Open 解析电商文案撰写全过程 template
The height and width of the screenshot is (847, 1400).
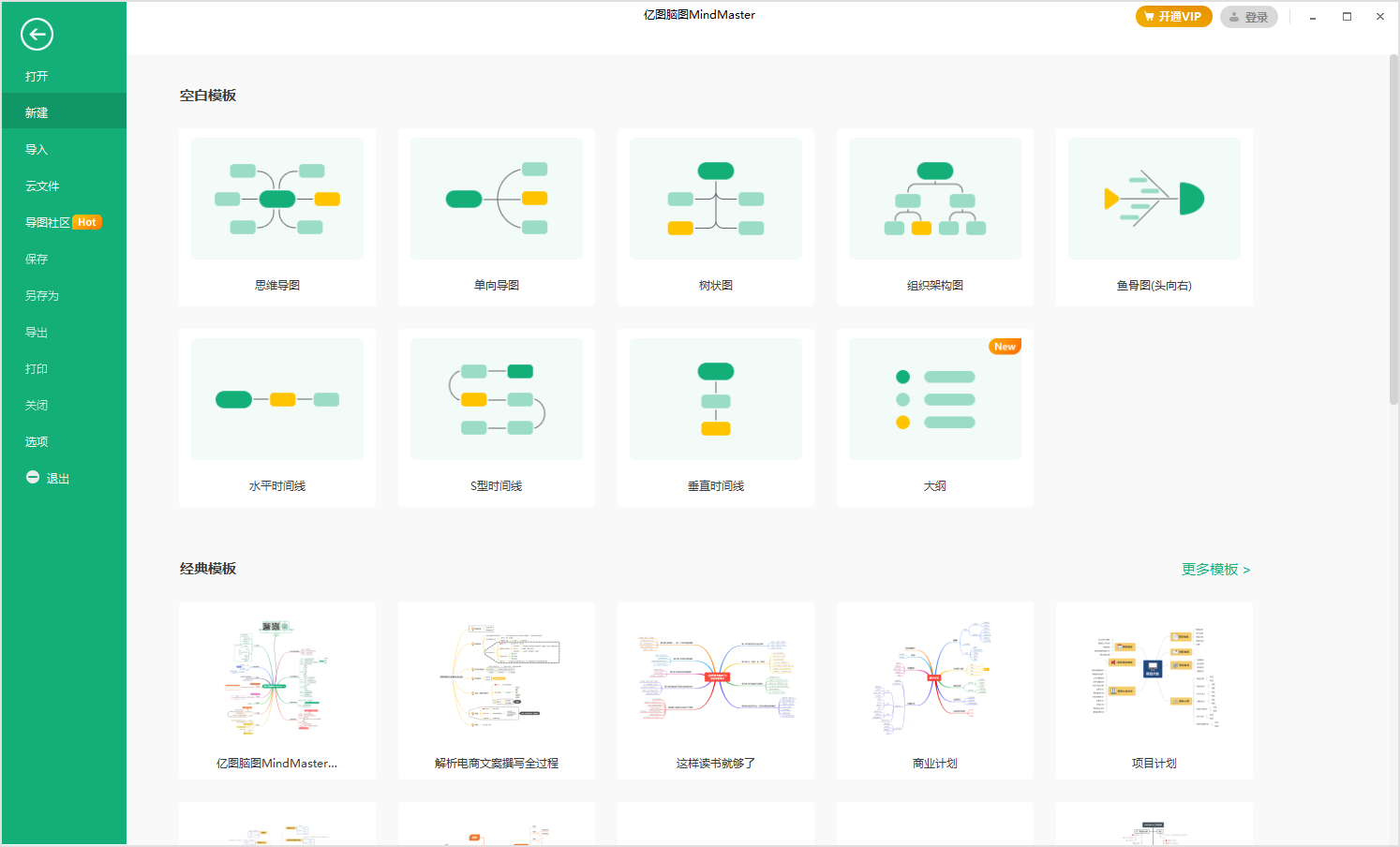(x=497, y=691)
